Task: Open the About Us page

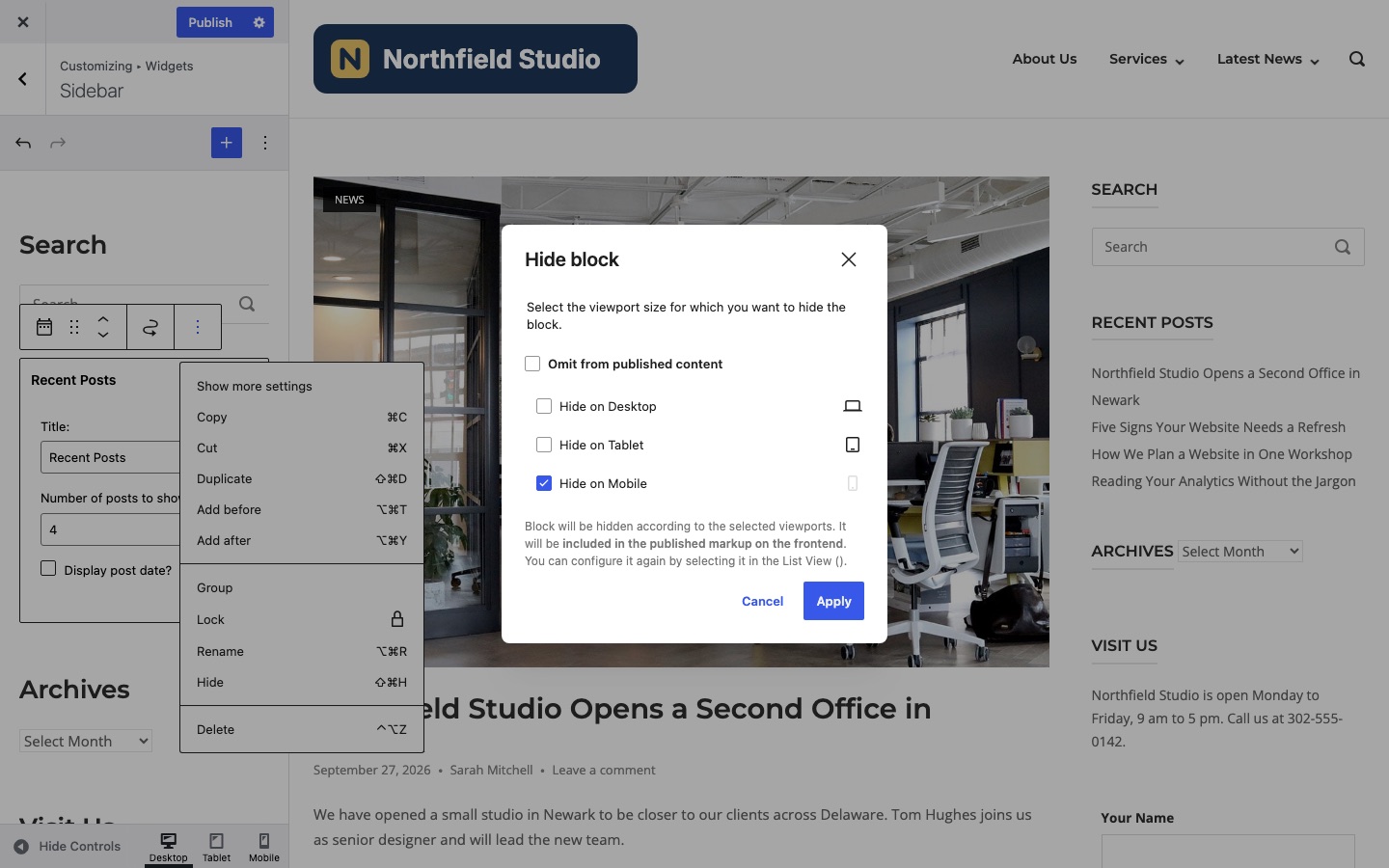Action: pos(1045,59)
